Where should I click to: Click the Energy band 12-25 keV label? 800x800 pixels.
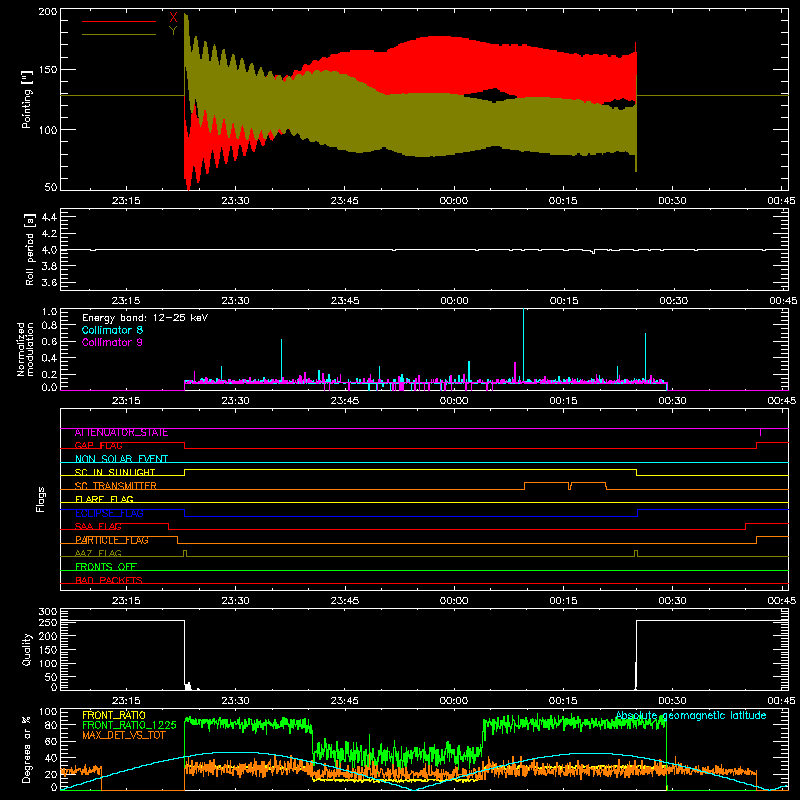tap(145, 318)
